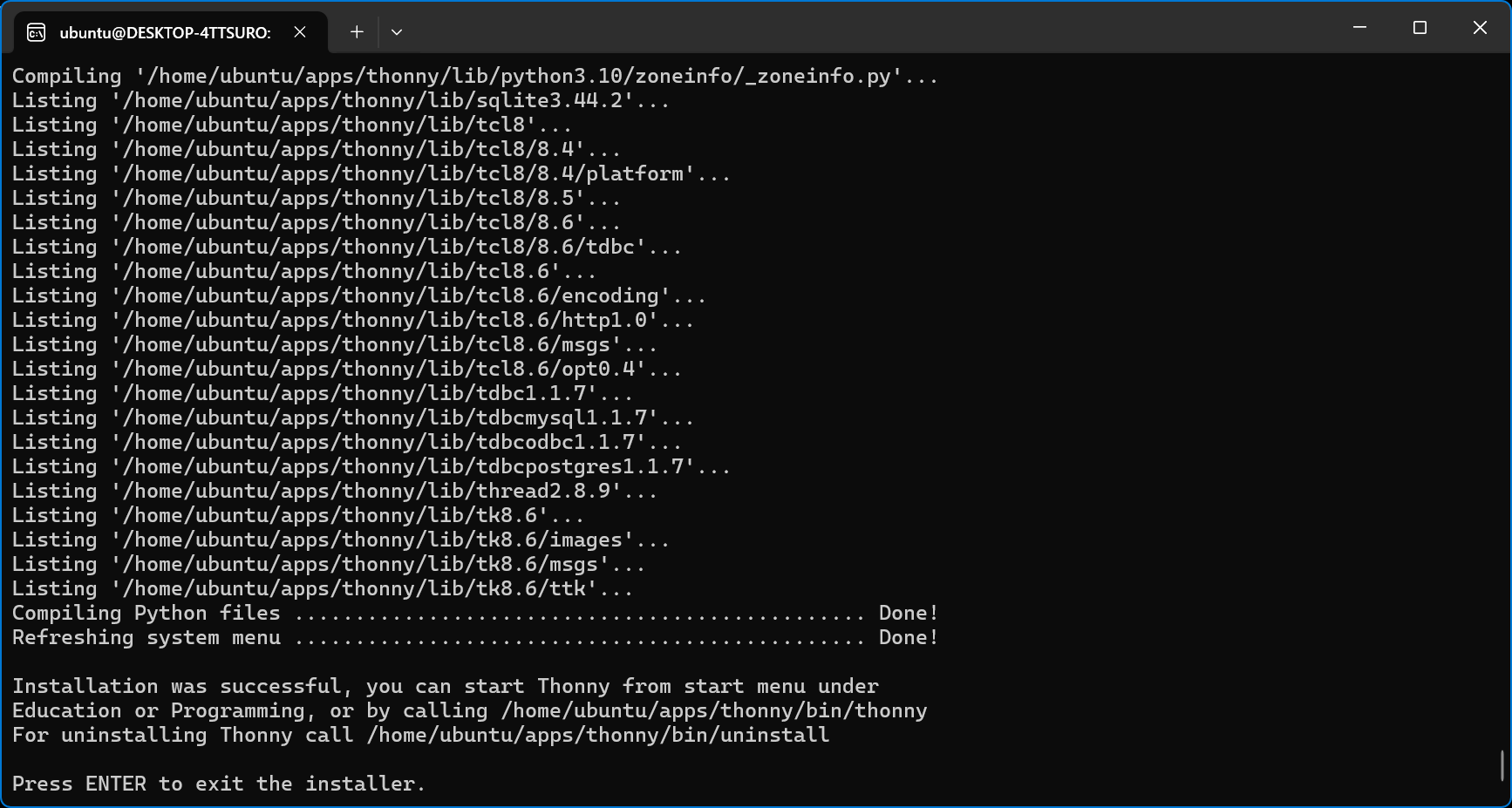Maximize the terminal window
1512x808 pixels.
(x=1420, y=28)
